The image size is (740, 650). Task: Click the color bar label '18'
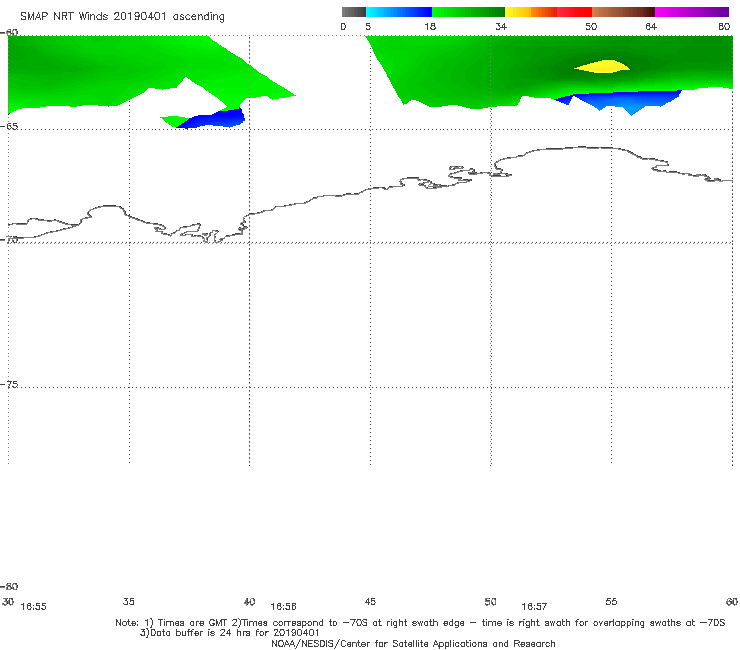430,26
